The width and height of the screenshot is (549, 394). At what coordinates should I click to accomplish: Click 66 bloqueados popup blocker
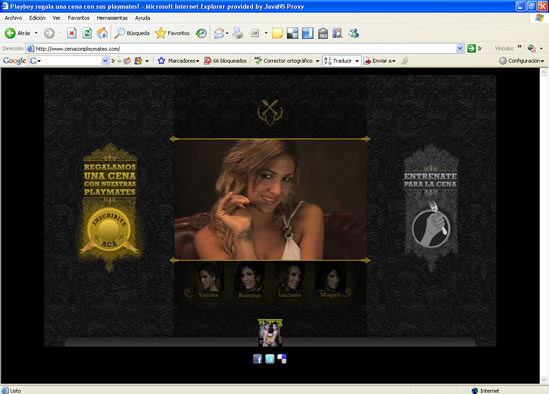click(225, 61)
